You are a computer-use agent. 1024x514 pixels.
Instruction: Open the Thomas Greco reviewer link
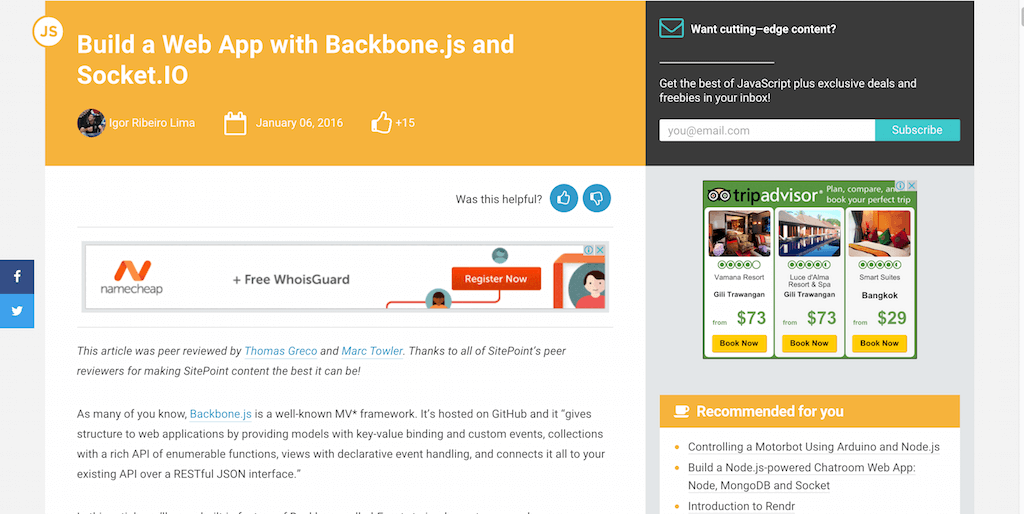pyautogui.click(x=281, y=351)
